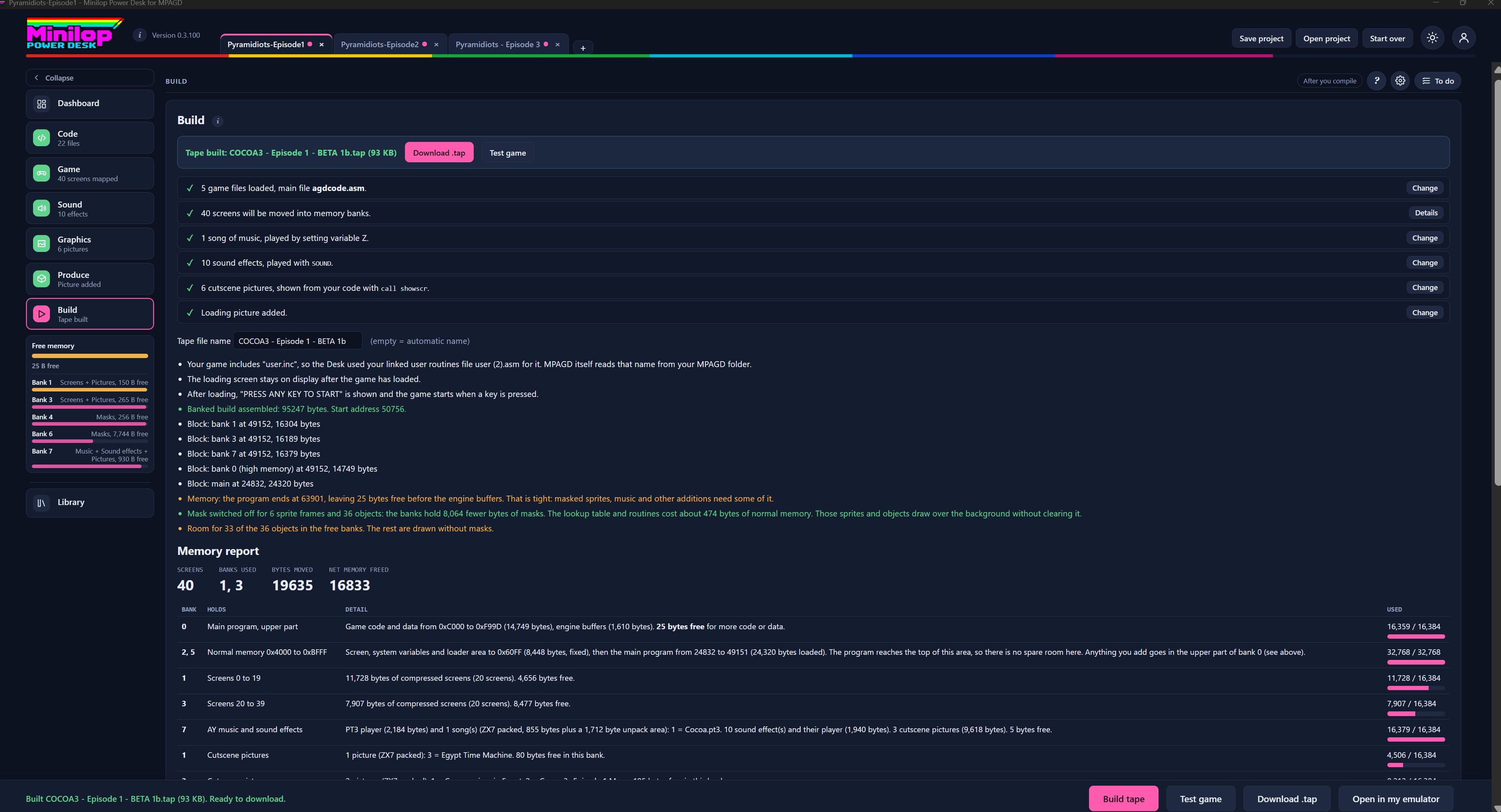
Task: Close the Pyramidiots - Episode 3 tab
Action: 557,44
